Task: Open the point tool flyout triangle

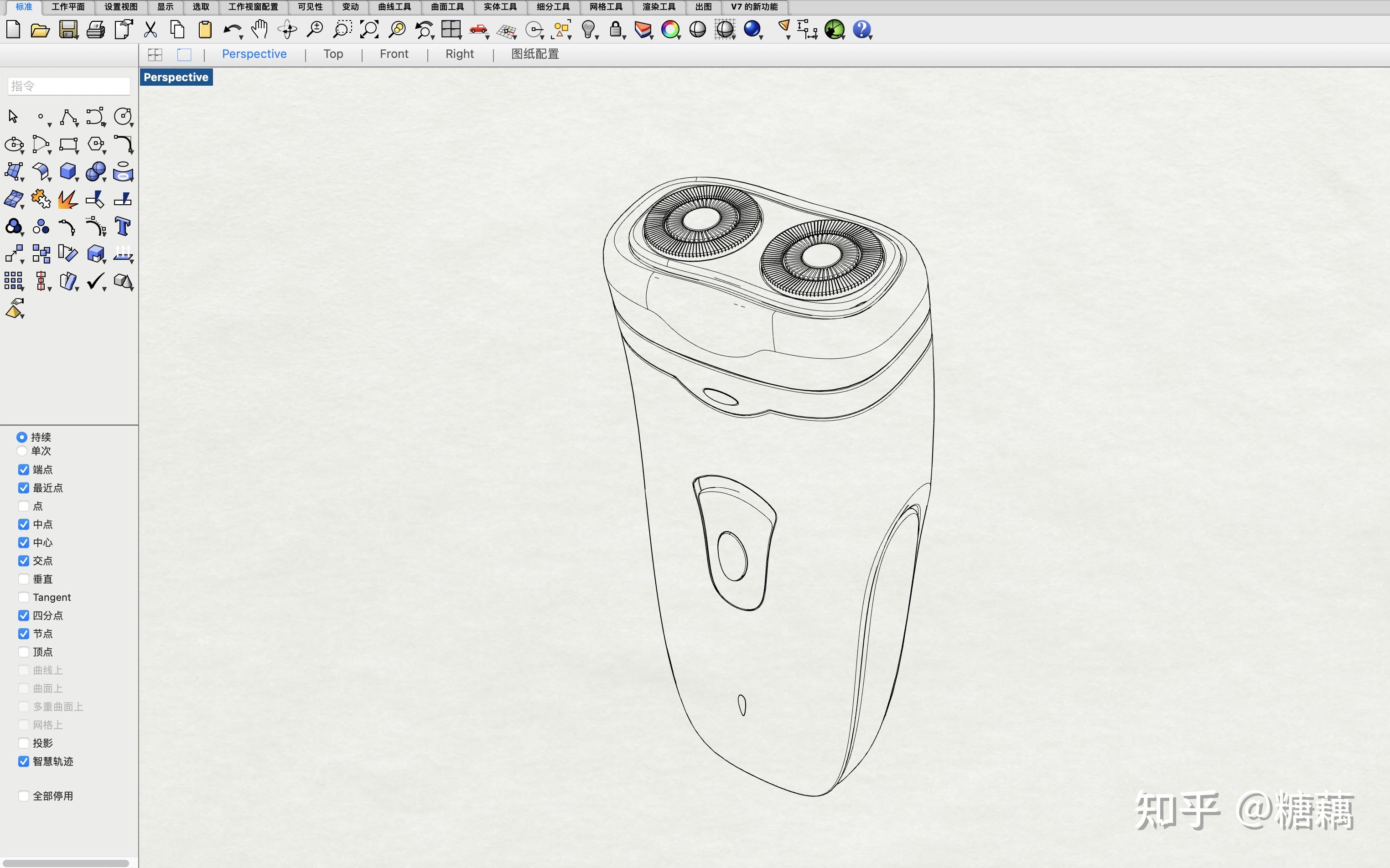Action: 50,125
